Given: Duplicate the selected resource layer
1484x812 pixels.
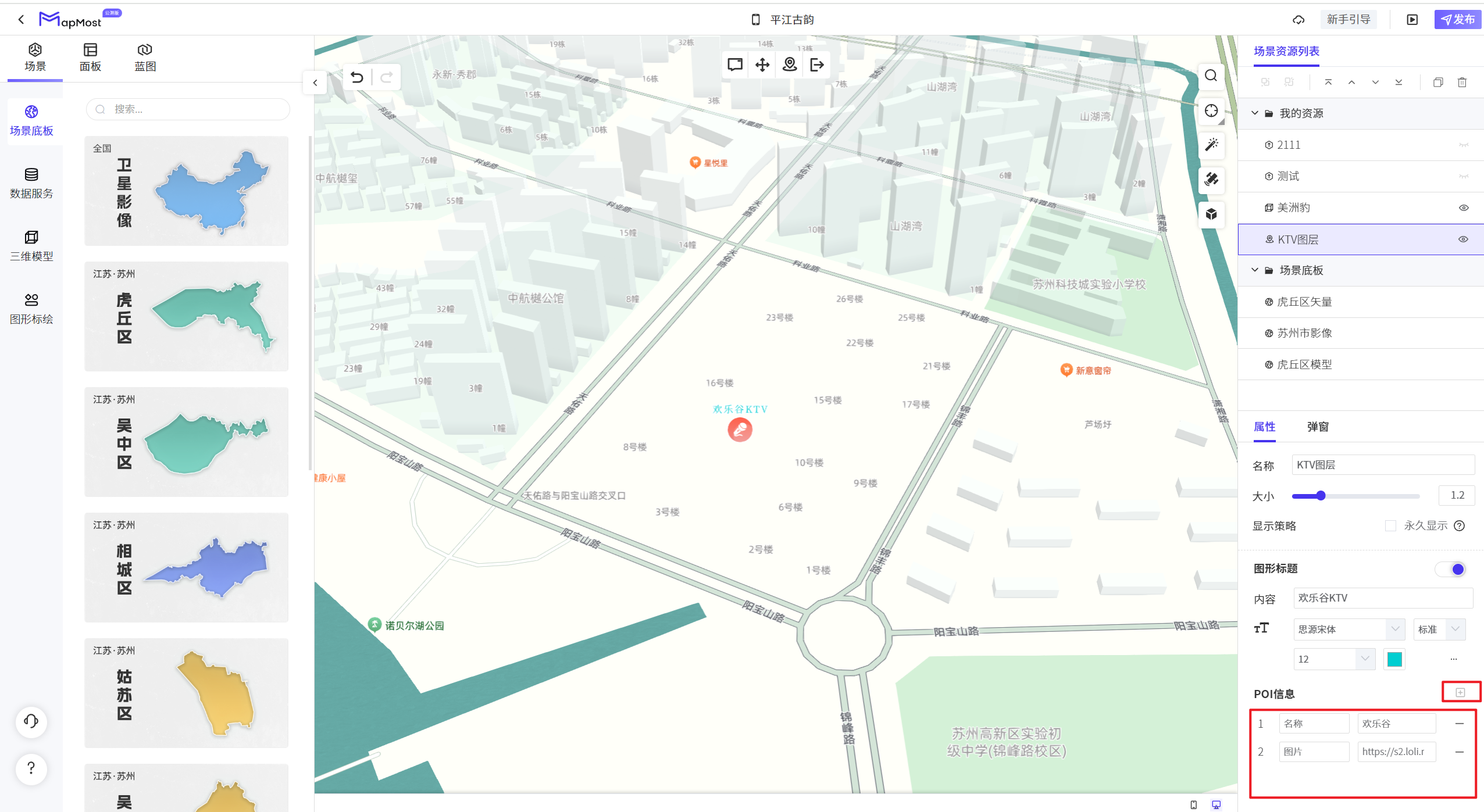Looking at the screenshot, I should (x=1438, y=83).
